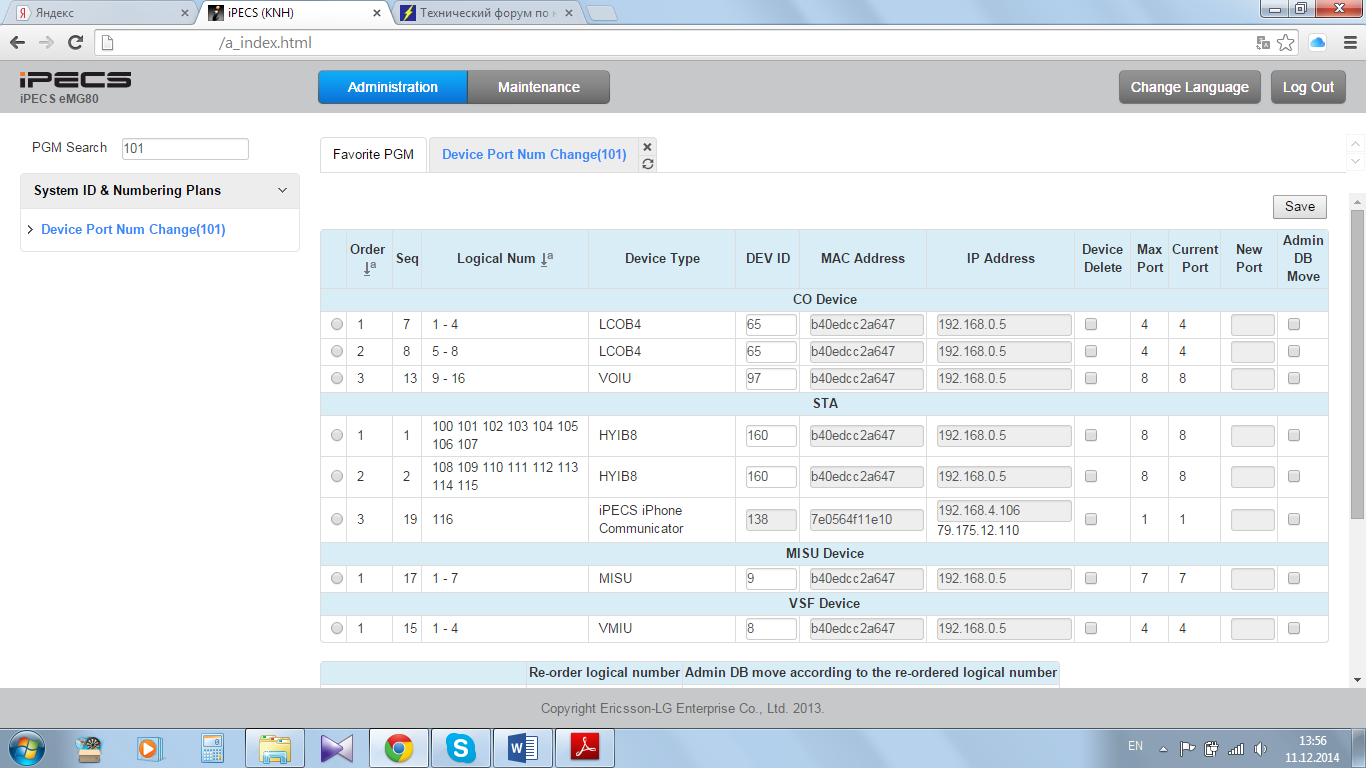Click the Log Out button
This screenshot has width=1366, height=768.
(x=1308, y=87)
